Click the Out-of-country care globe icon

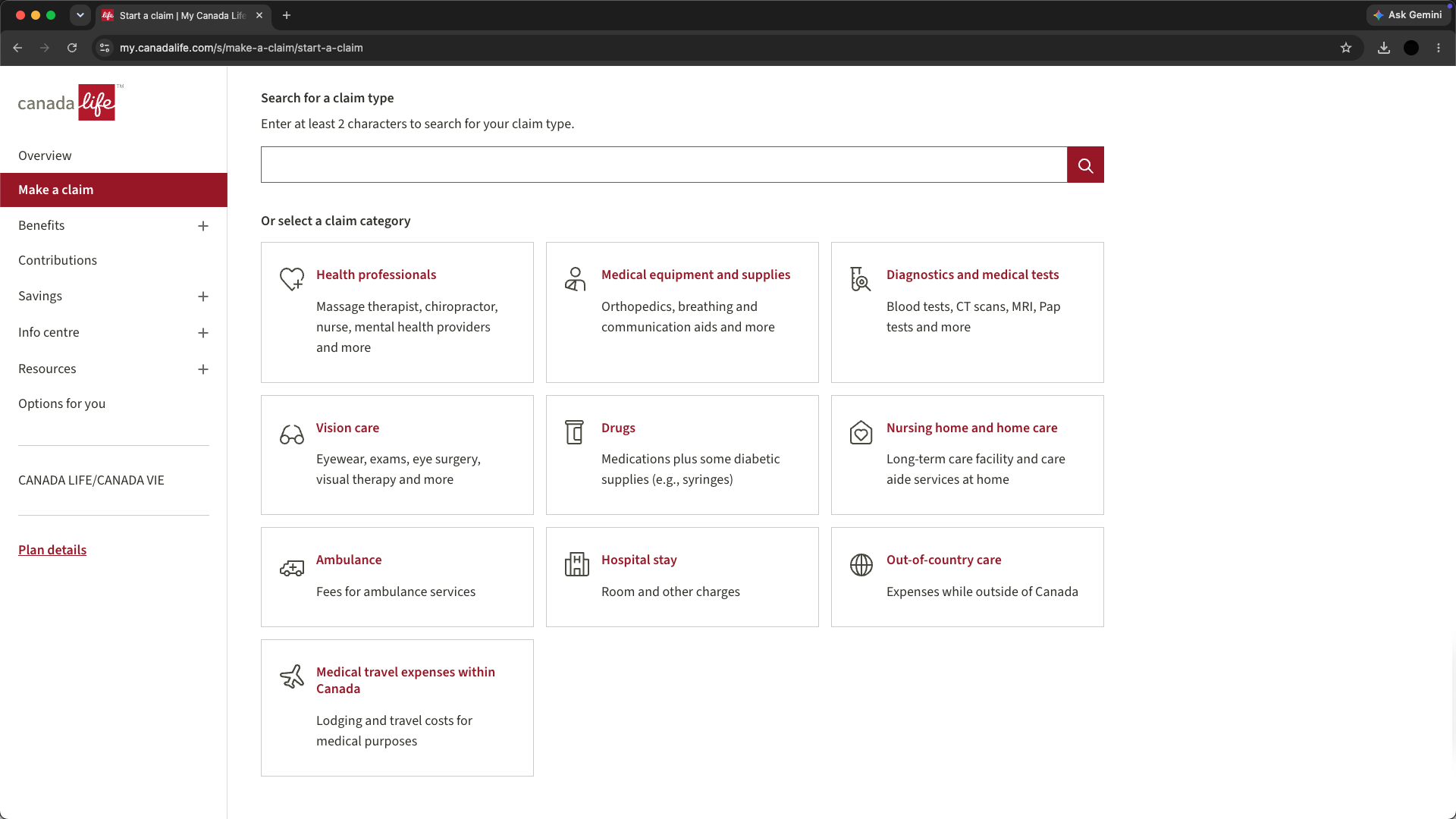[x=861, y=564]
